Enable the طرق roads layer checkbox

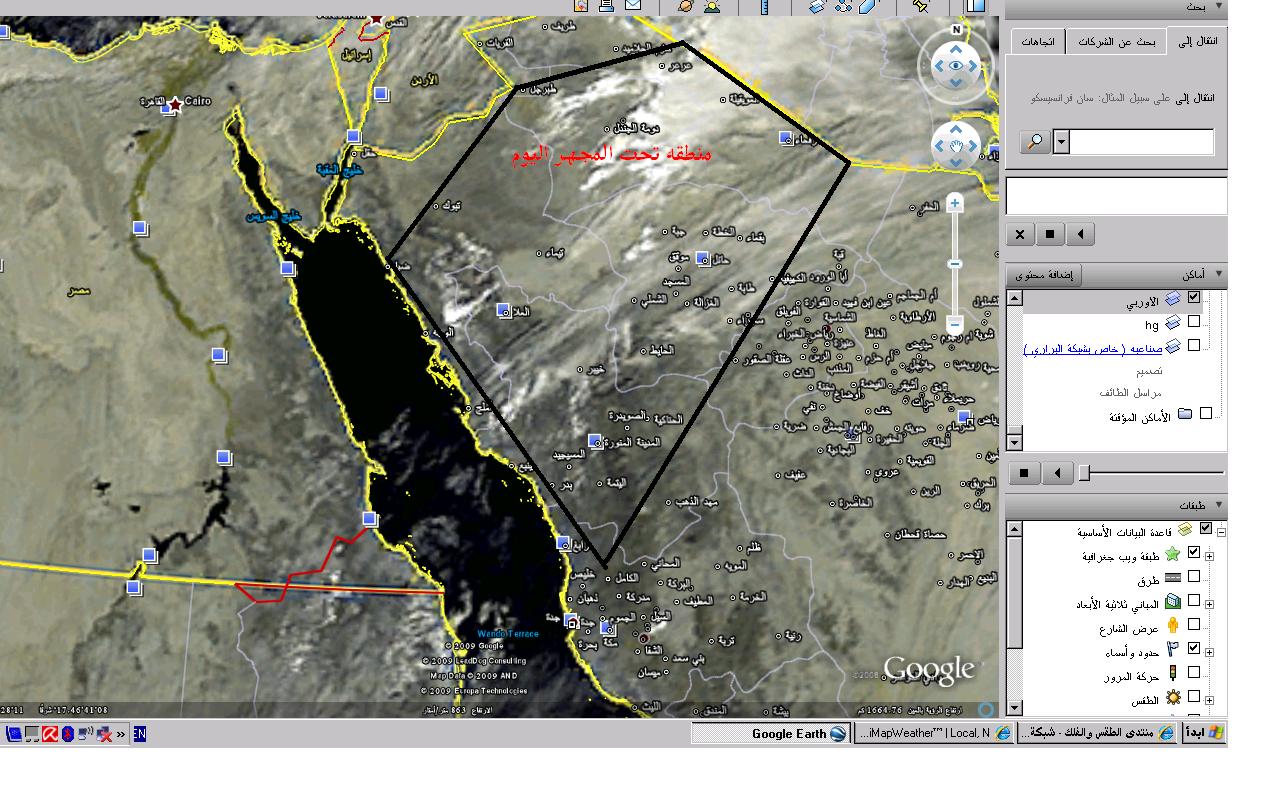[1194, 576]
